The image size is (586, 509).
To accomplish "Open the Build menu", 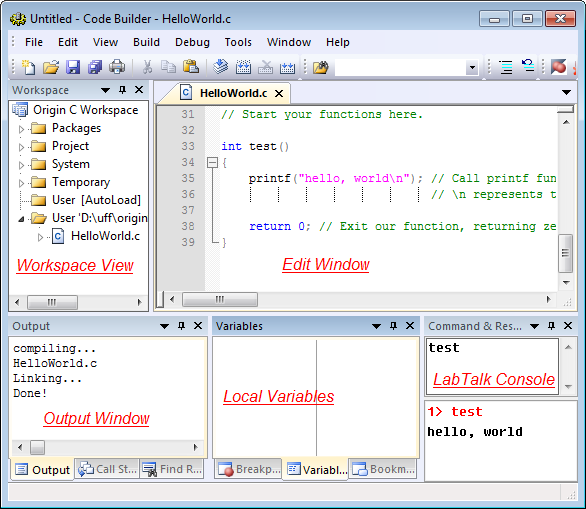I will [x=146, y=42].
